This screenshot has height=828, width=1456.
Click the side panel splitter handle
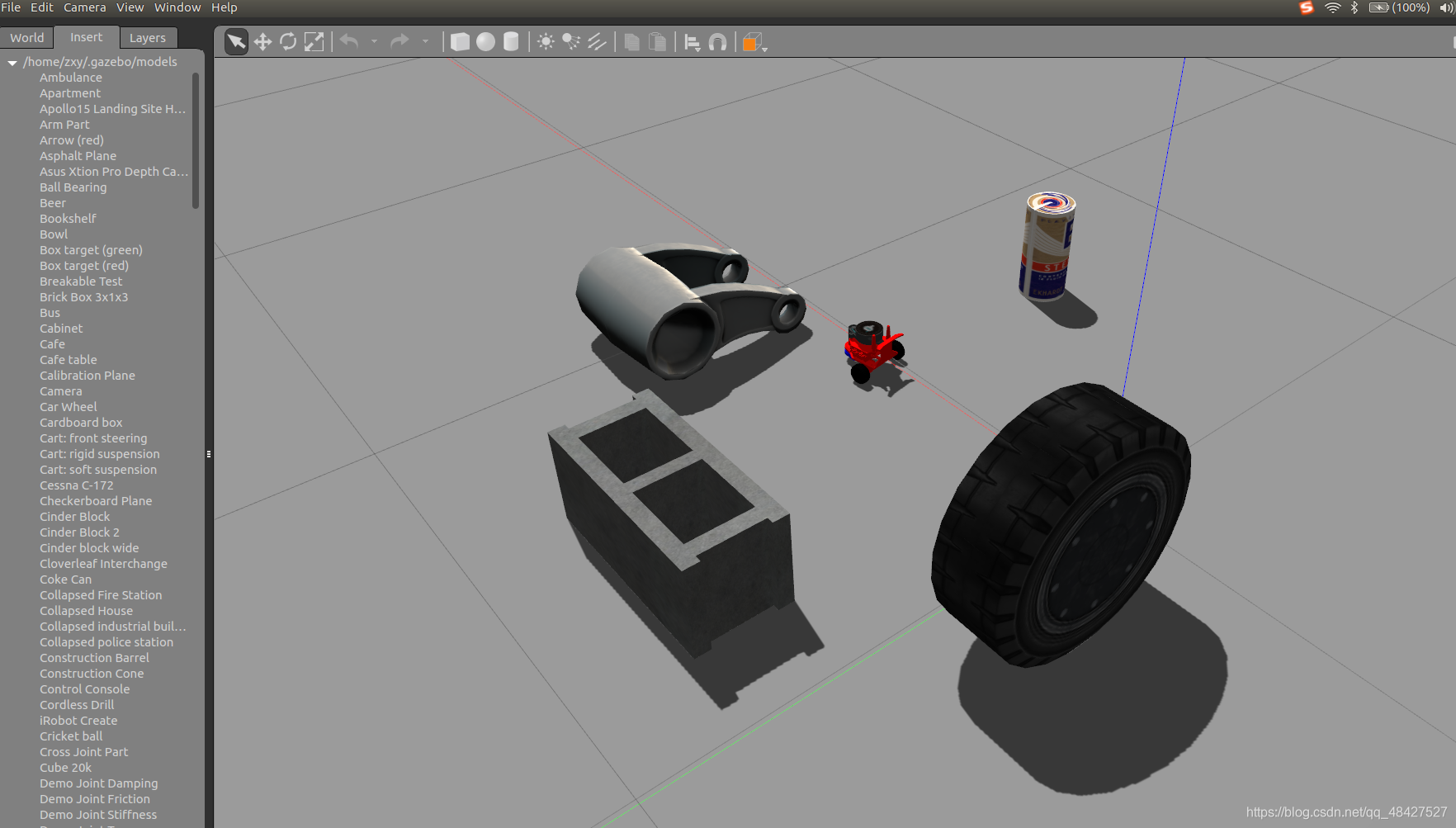(209, 454)
